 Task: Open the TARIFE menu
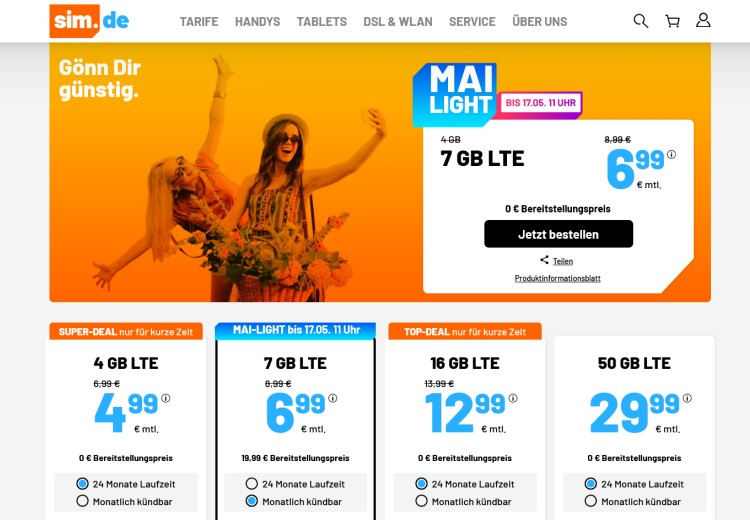[x=199, y=22]
